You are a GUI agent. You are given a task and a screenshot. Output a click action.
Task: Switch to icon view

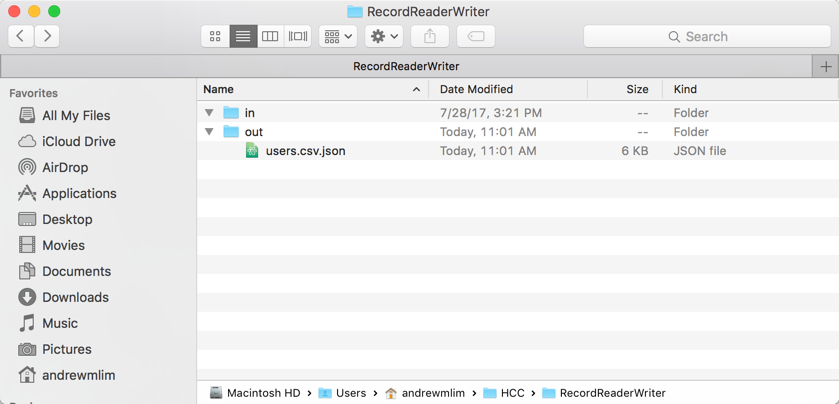pyautogui.click(x=215, y=36)
